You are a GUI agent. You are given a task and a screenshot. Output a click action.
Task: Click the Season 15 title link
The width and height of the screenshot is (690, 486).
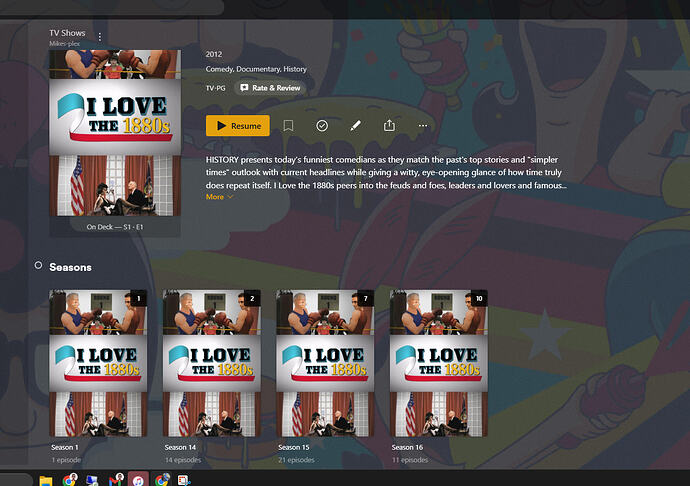pyautogui.click(x=294, y=447)
